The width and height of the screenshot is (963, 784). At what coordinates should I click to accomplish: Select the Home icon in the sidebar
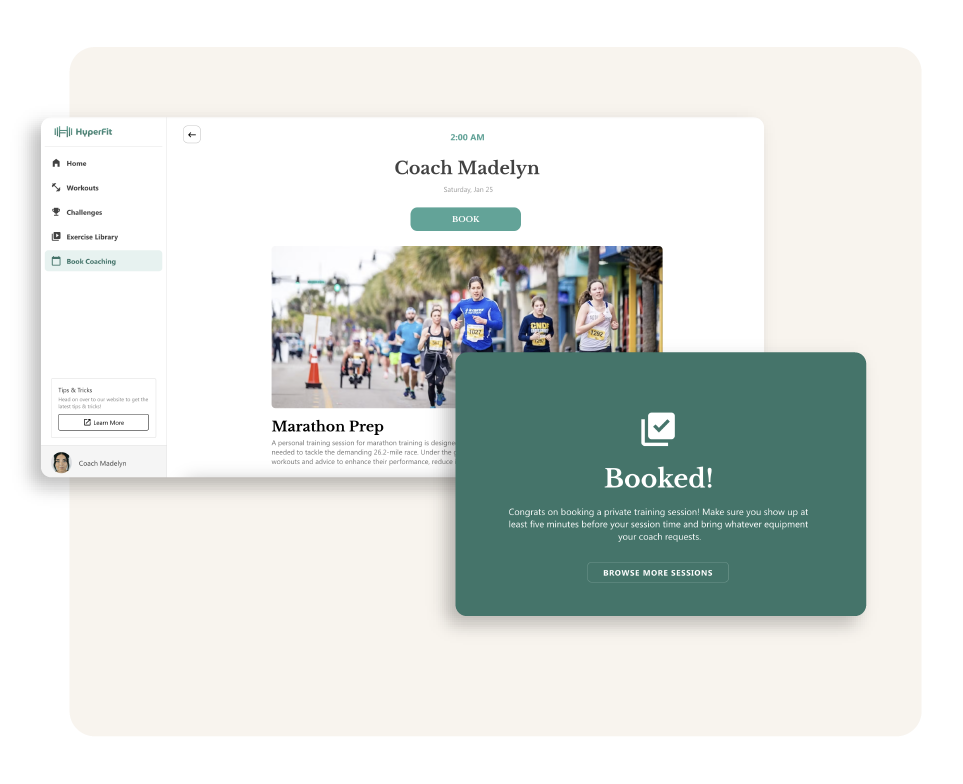56,162
